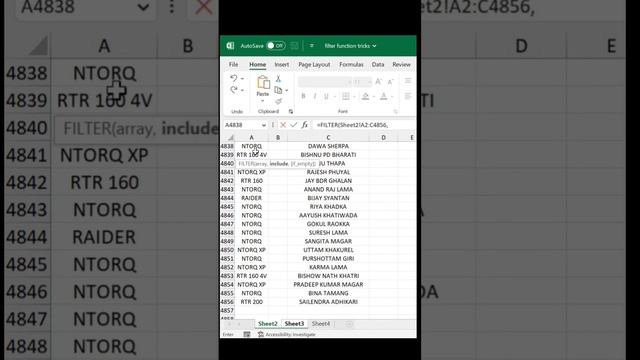Image resolution: width=640 pixels, height=360 pixels.
Task: Cancel the formula entry with X
Action: [283, 125]
